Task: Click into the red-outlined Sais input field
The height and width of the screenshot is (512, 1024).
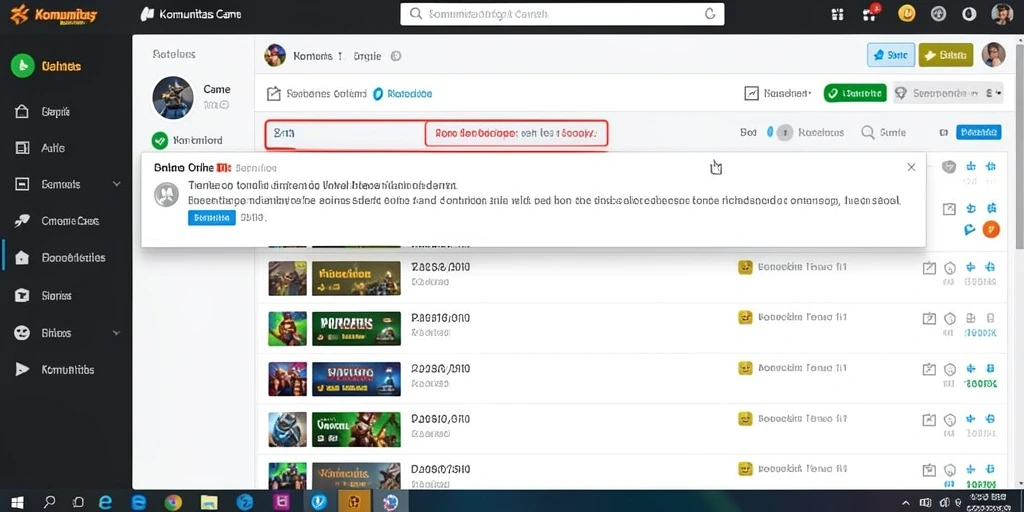Action: click(345, 133)
